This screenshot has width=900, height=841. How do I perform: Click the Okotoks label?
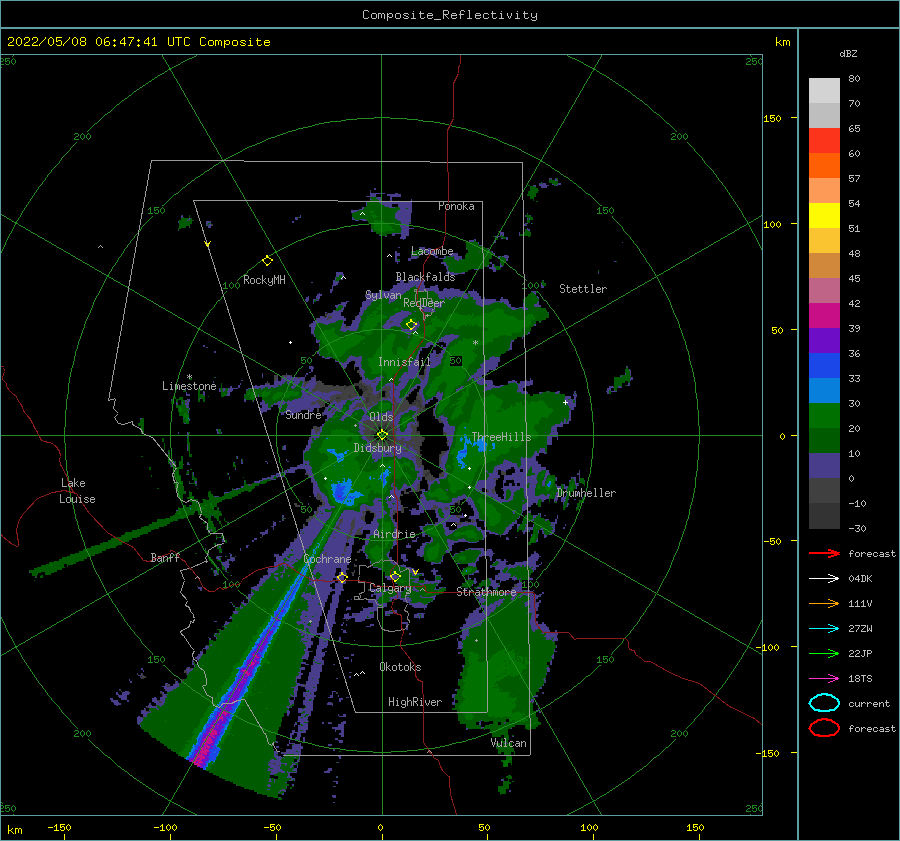(x=400, y=667)
